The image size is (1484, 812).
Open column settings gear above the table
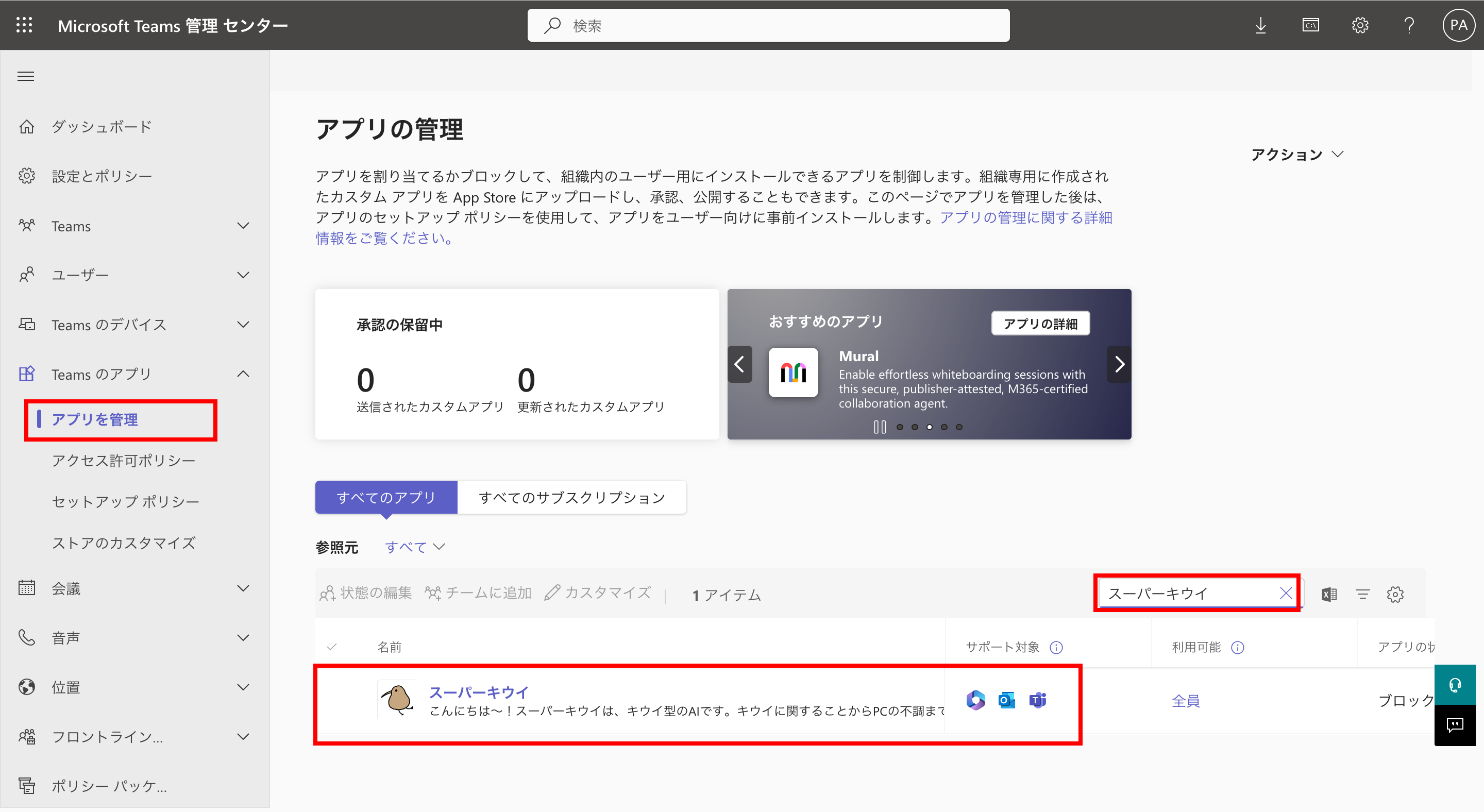tap(1395, 594)
